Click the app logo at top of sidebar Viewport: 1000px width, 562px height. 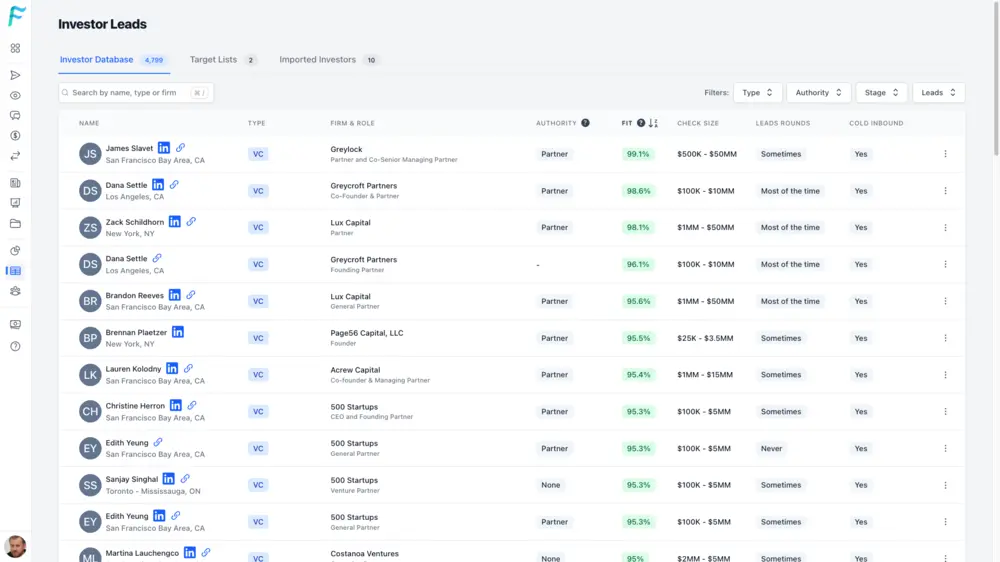(x=17, y=16)
